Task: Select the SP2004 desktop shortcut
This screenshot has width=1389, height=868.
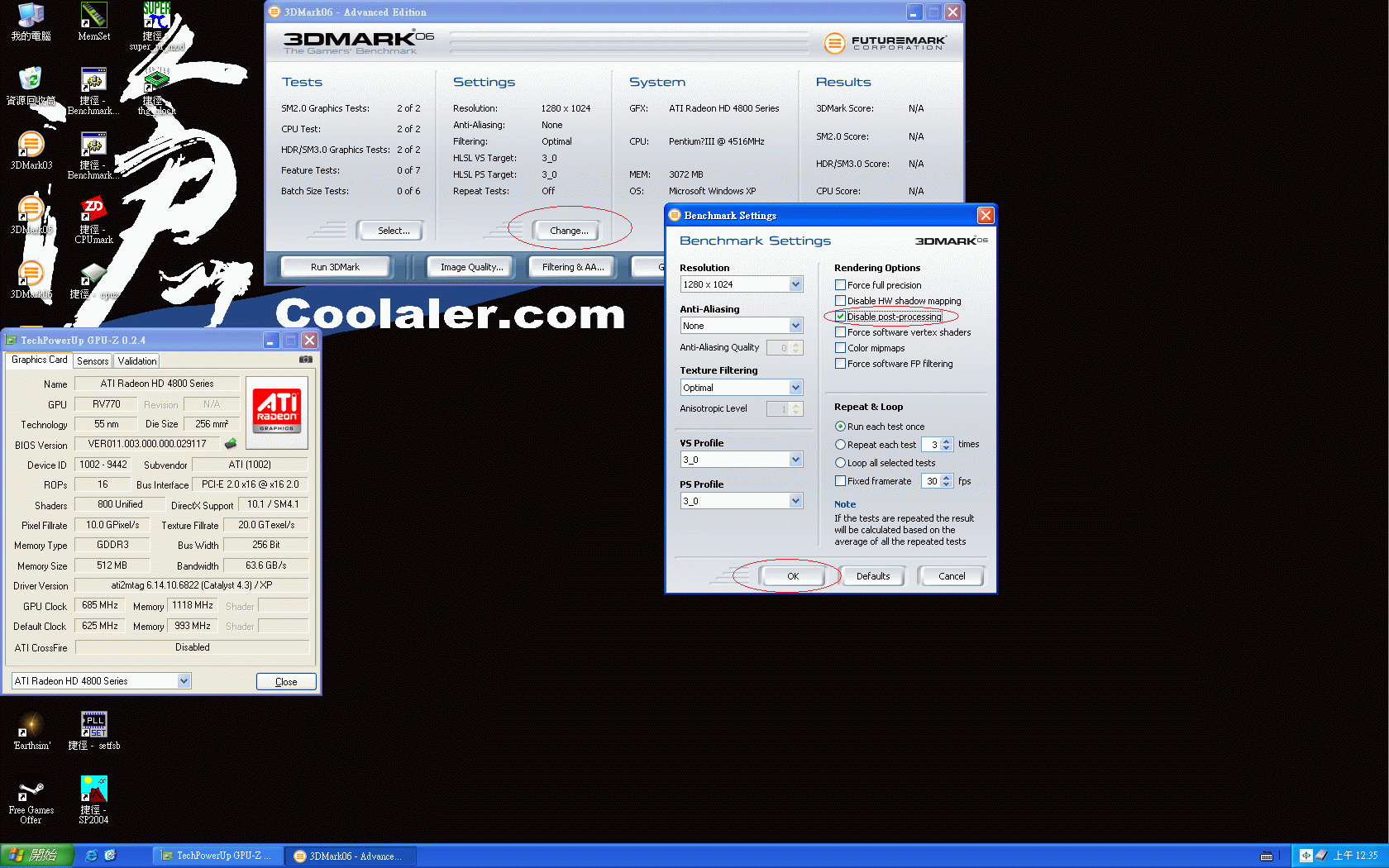Action: [93, 800]
